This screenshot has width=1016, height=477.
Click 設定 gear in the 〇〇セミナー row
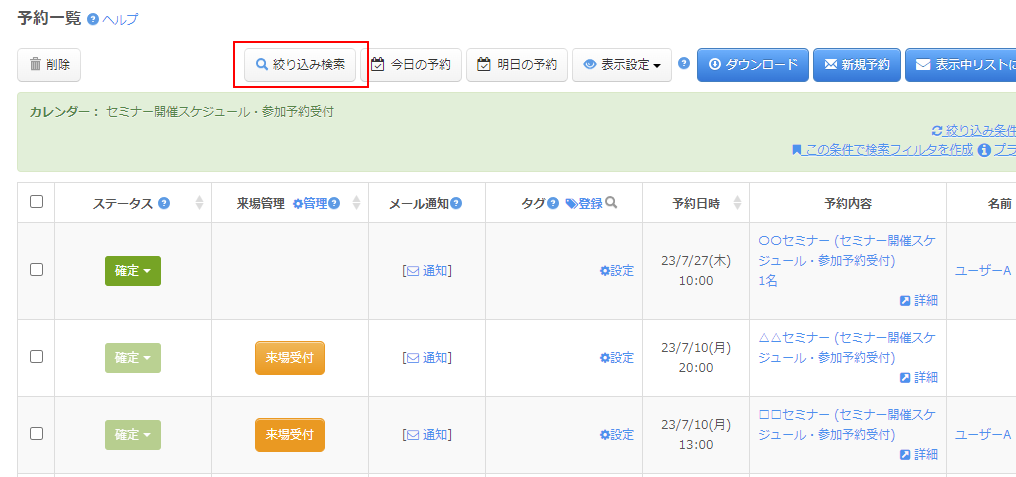616,271
